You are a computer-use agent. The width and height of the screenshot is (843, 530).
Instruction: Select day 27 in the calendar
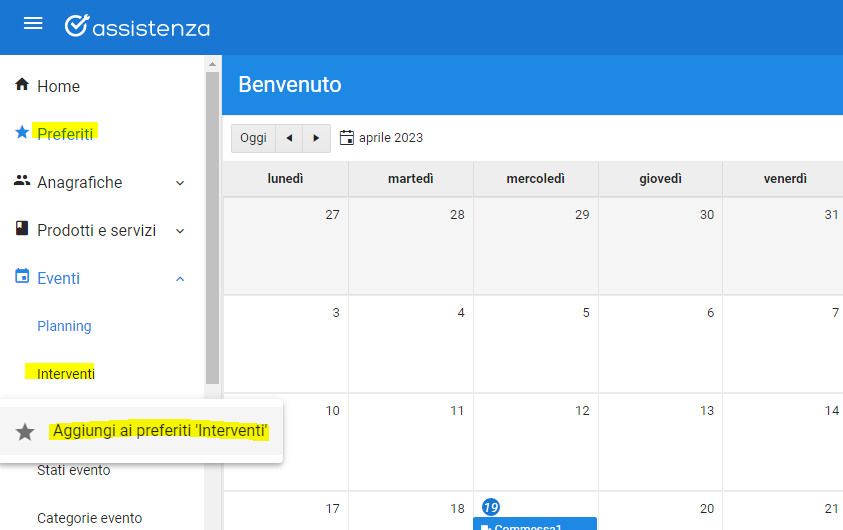click(332, 214)
